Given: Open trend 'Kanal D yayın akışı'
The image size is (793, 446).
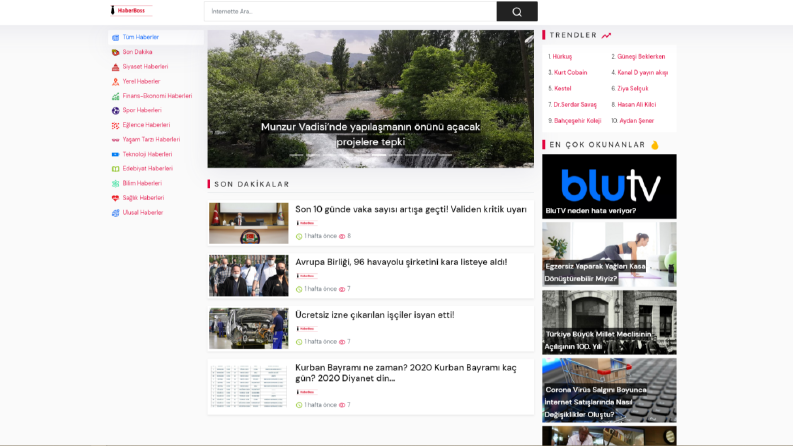Looking at the screenshot, I should [643, 73].
